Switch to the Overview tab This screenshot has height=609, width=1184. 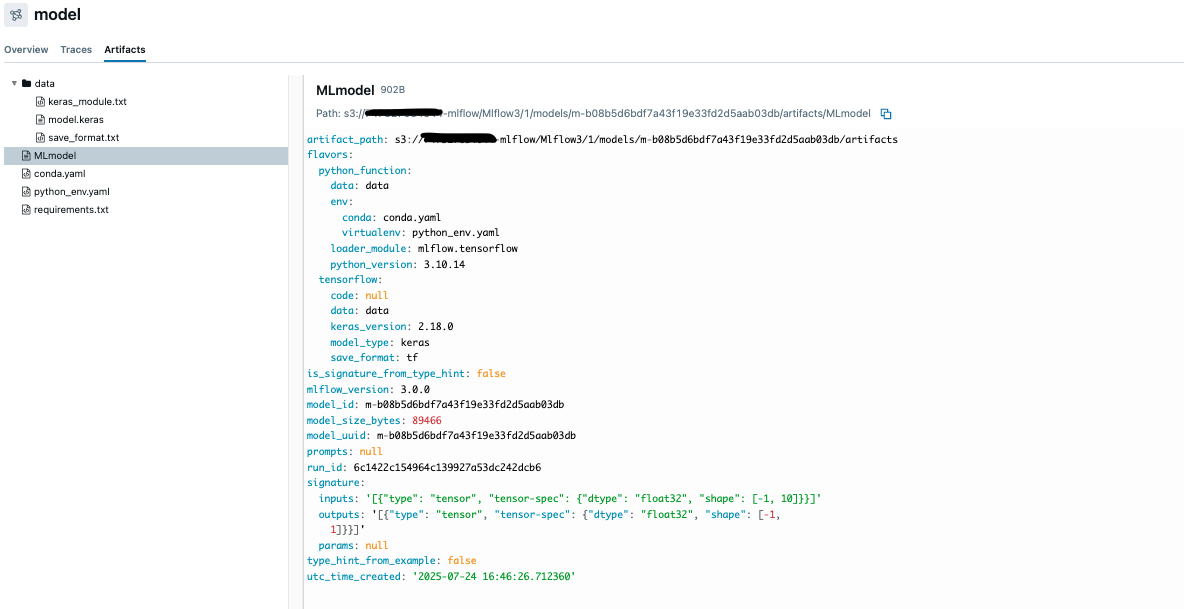[x=26, y=49]
